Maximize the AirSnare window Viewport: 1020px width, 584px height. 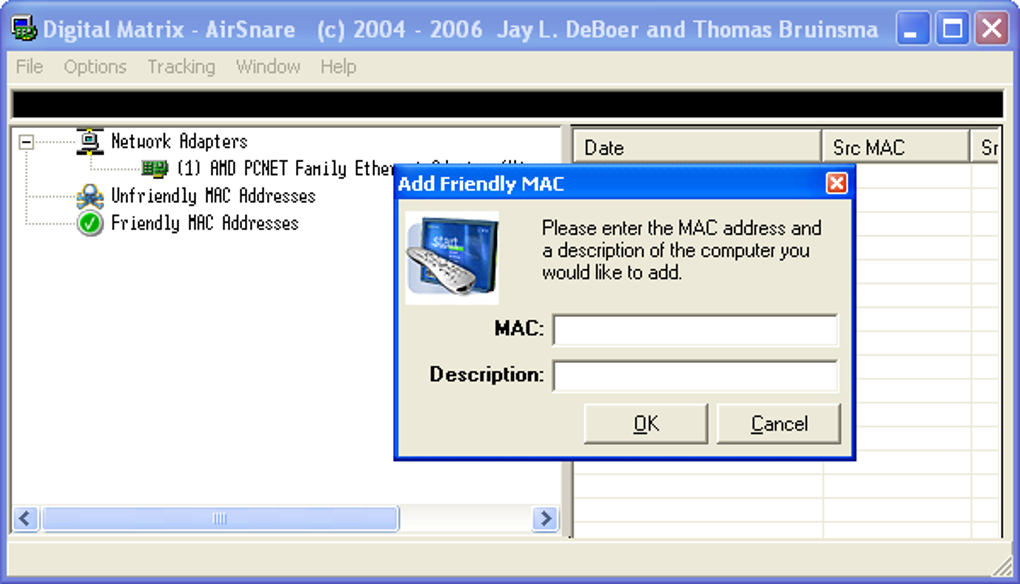[952, 29]
